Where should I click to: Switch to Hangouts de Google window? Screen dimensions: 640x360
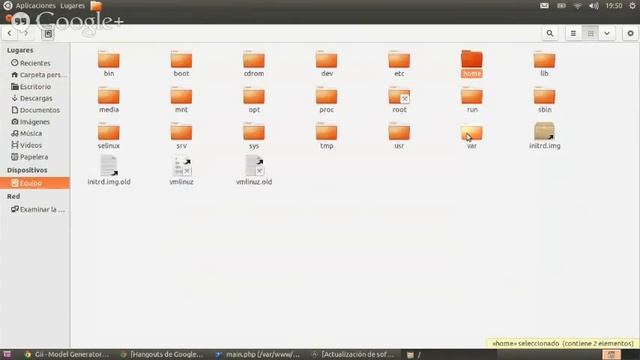tap(162, 355)
